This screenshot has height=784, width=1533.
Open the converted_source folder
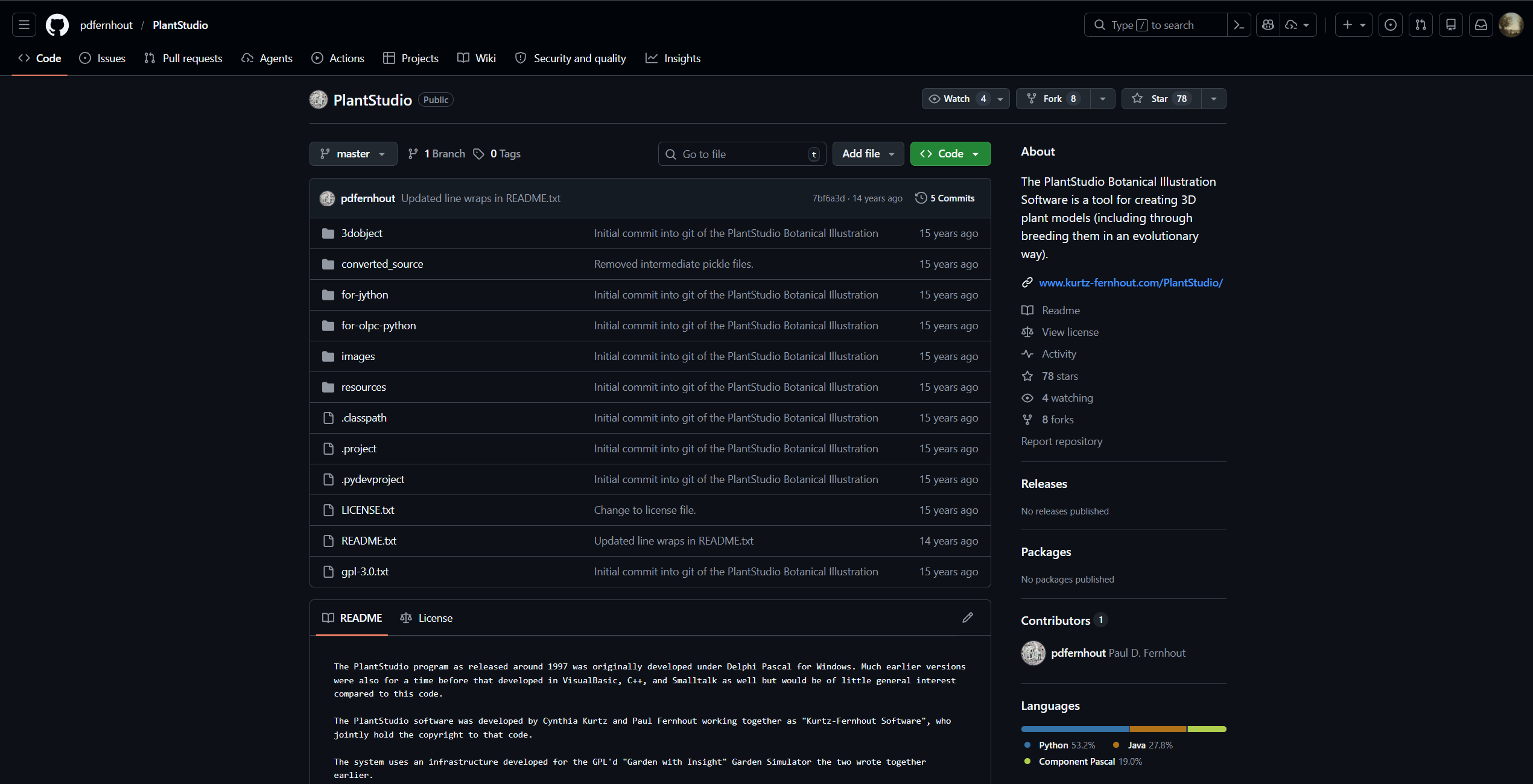point(382,264)
